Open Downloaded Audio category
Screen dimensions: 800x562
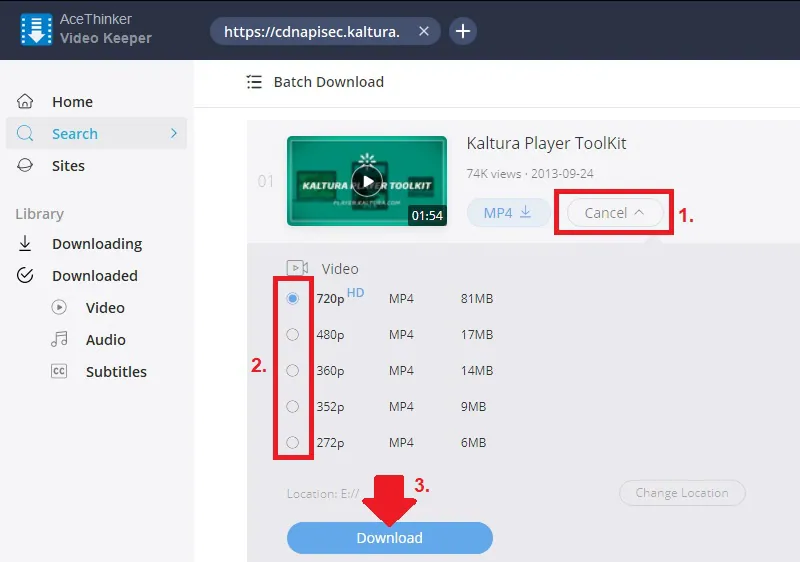tap(106, 340)
